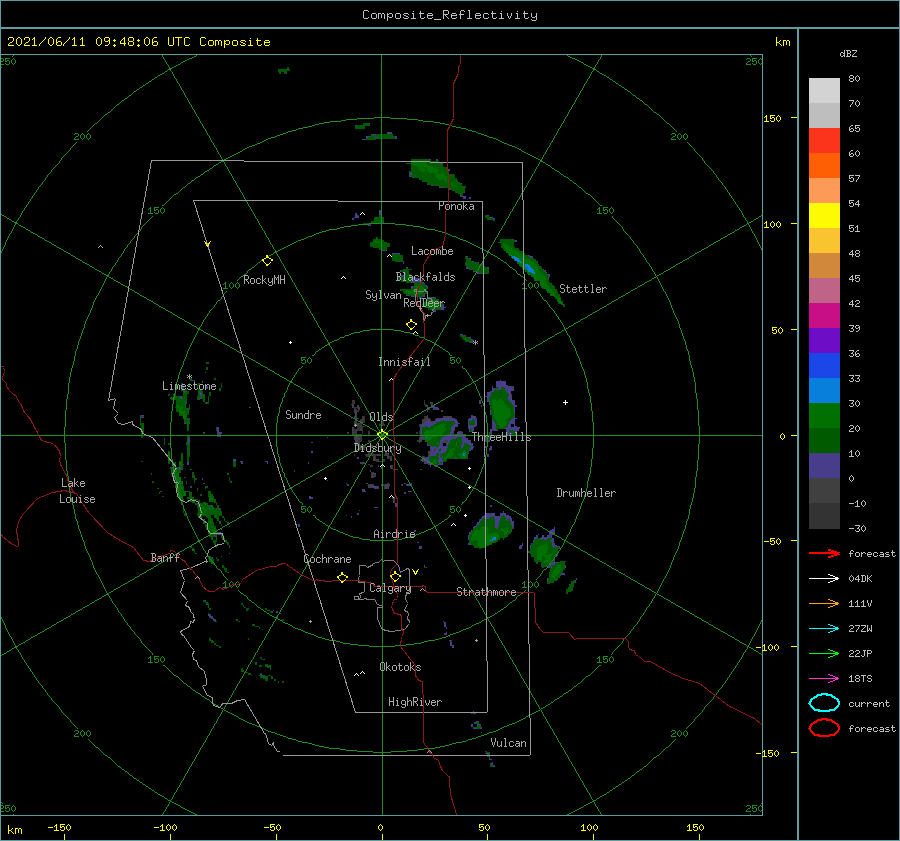Click the Olds town label
900x841 pixels.
point(381,417)
